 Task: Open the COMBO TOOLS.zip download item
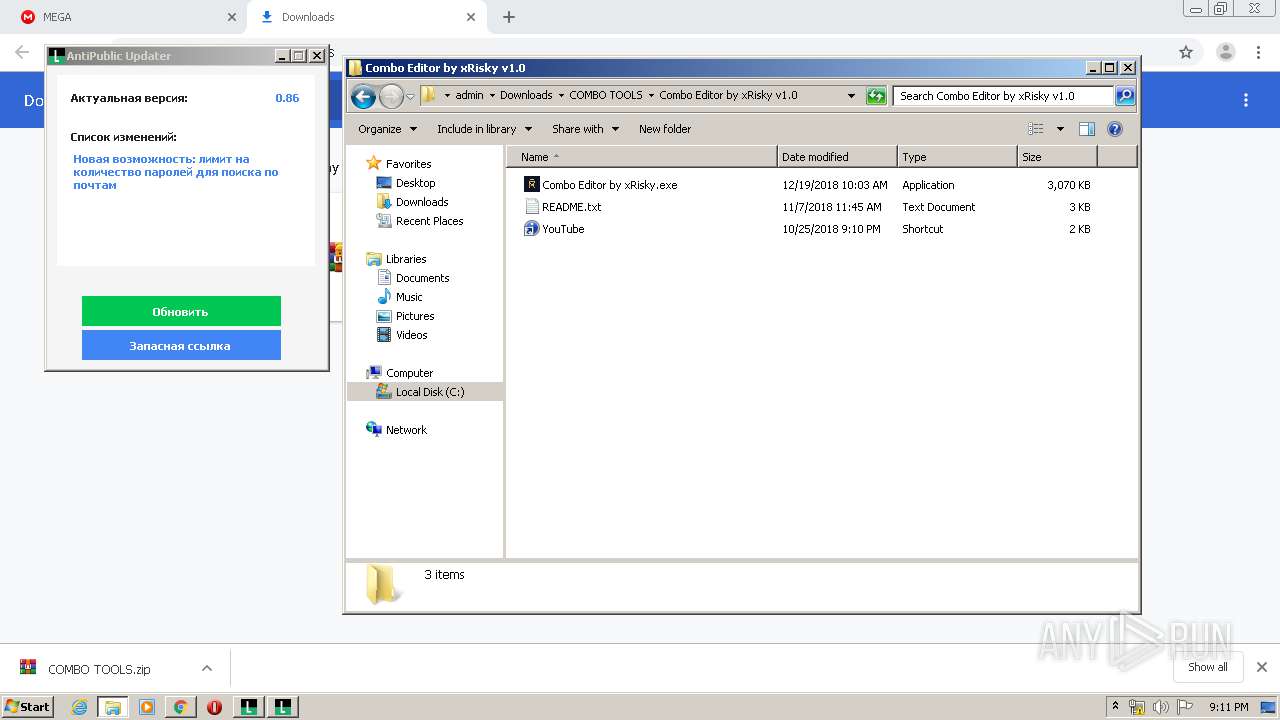pos(101,669)
